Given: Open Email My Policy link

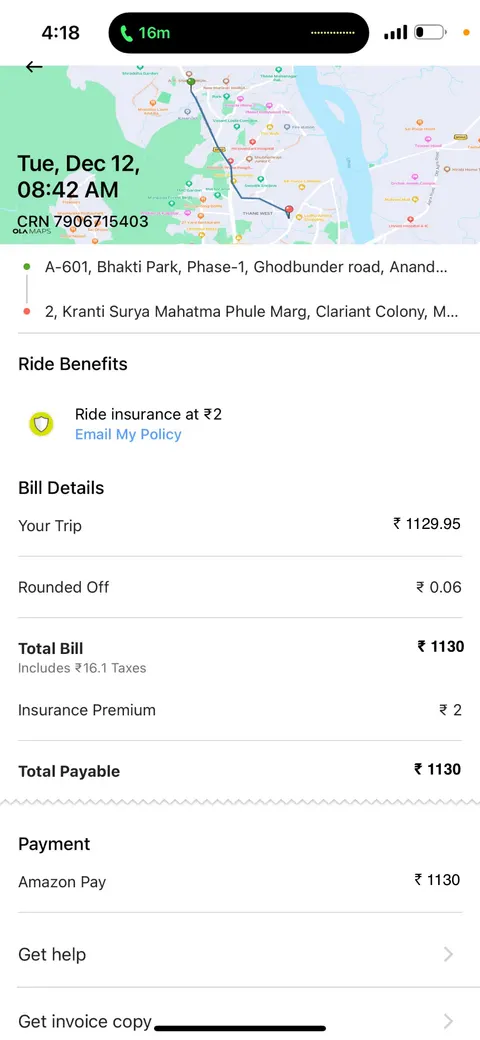Looking at the screenshot, I should [128, 434].
